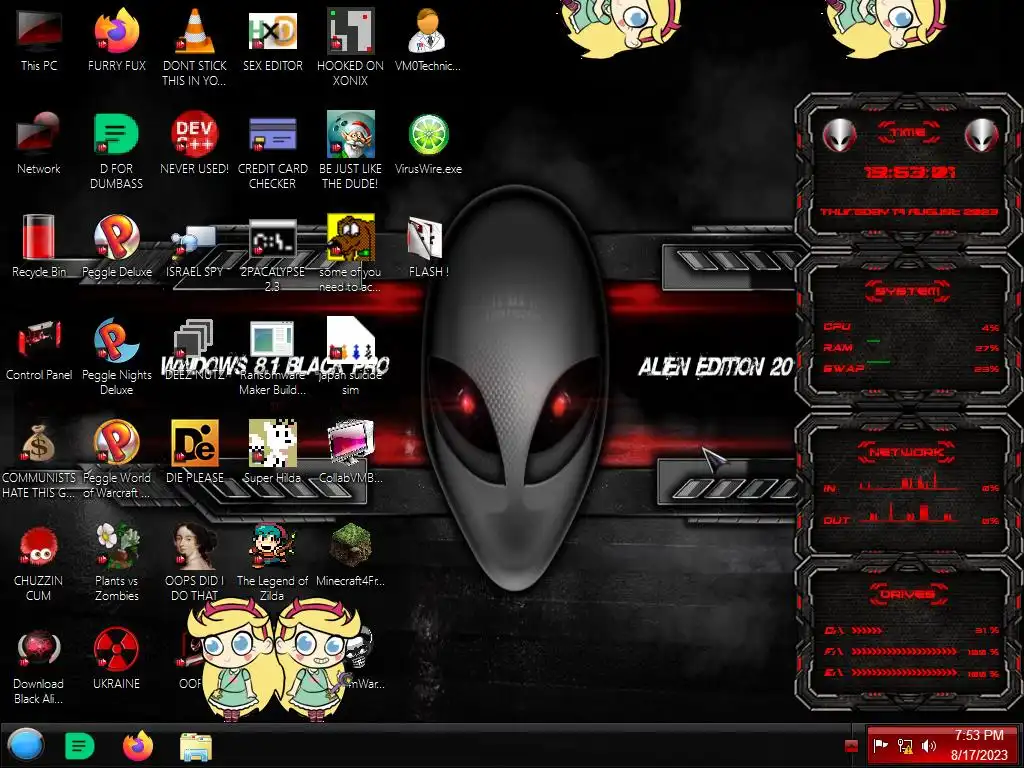Click the NETWORK gadget IN graph
1024x768 pixels.
pos(910,483)
